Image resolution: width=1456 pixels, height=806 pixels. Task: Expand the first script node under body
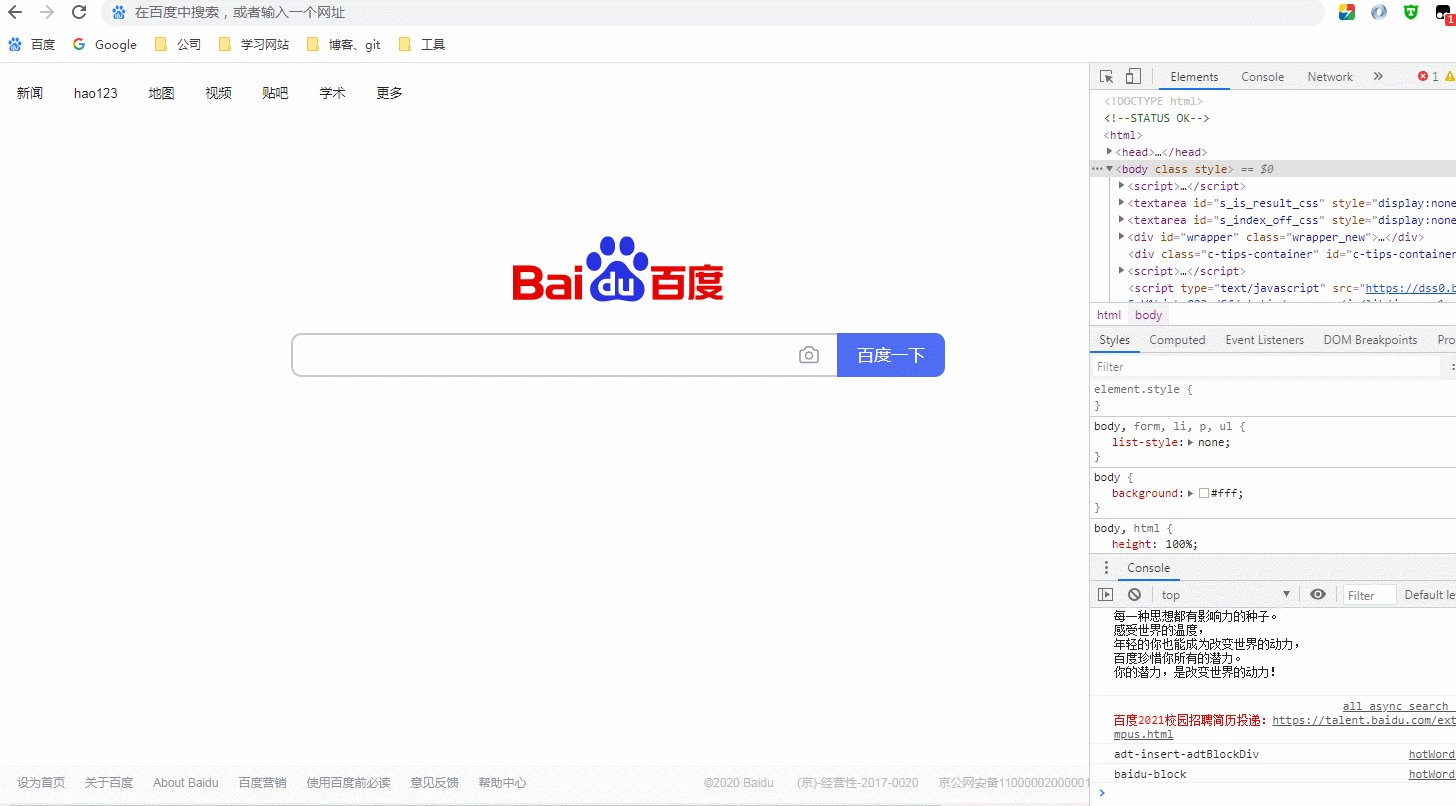click(1122, 186)
